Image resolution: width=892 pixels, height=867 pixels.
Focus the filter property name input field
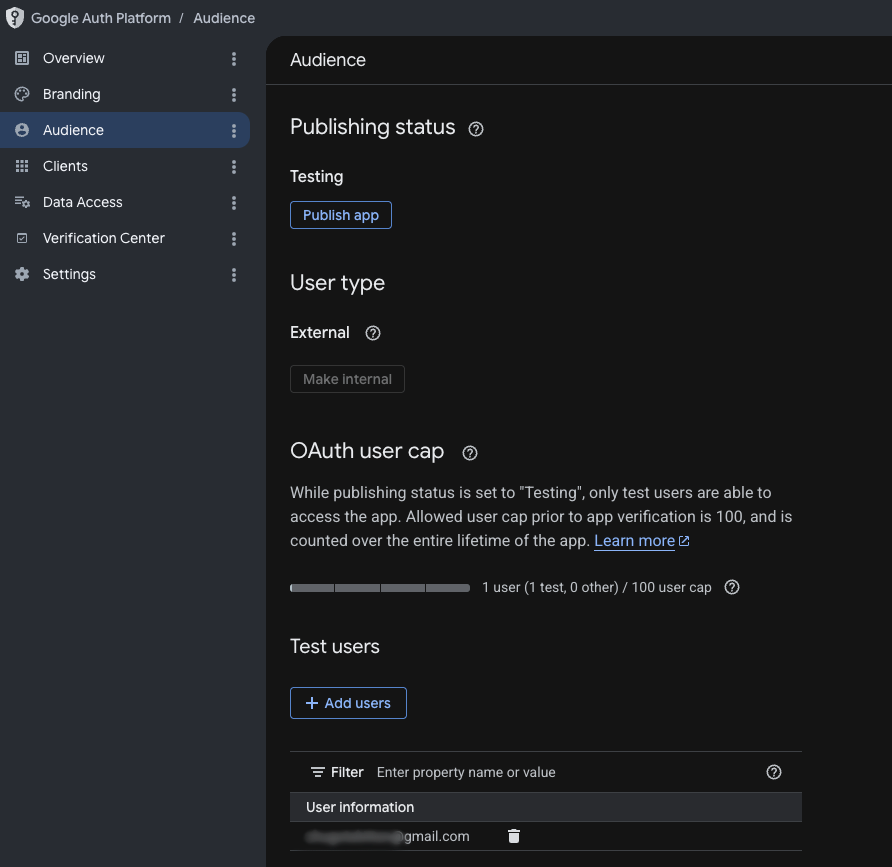click(563, 772)
